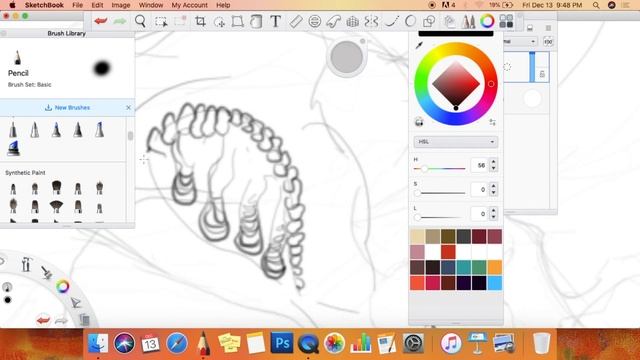Open the Image menu
Image resolution: width=640 pixels, height=360 pixels.
coord(121,5)
